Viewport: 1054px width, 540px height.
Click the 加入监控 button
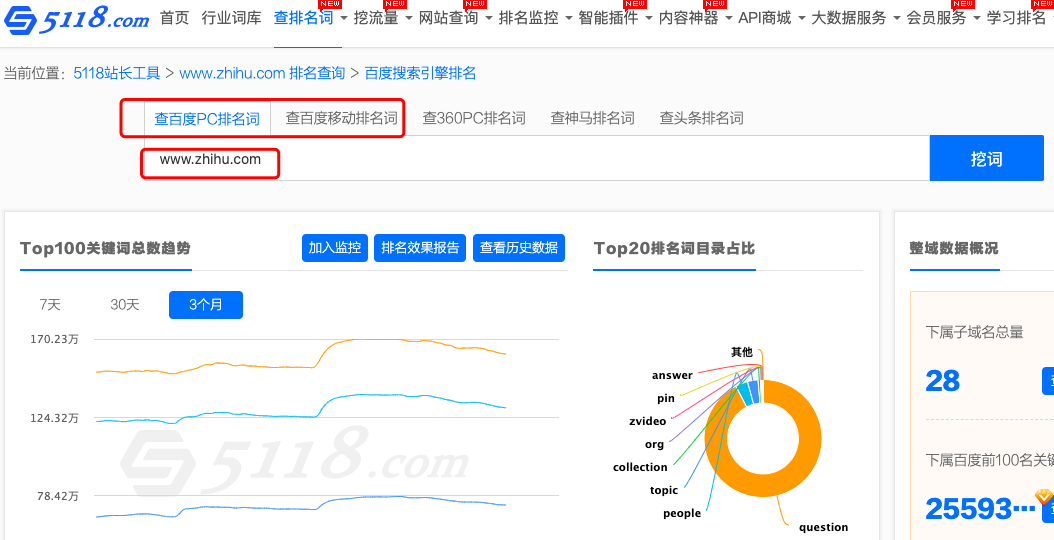[x=335, y=248]
